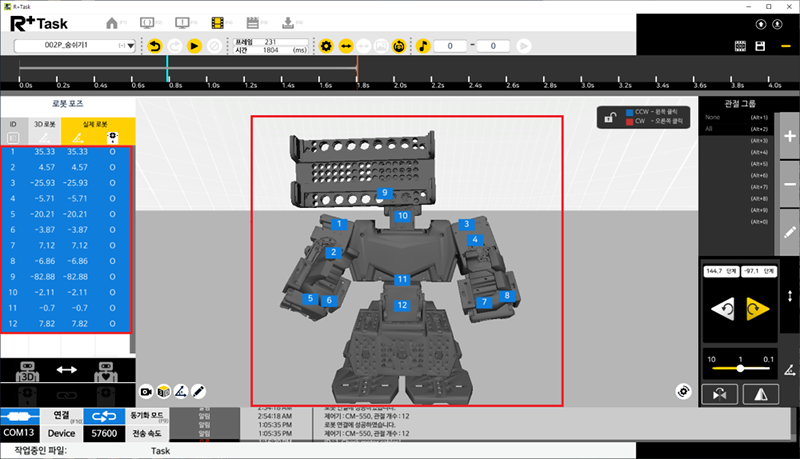The height and width of the screenshot is (459, 800).
Task: Open the 57600 baud rate selector
Action: coord(104,434)
